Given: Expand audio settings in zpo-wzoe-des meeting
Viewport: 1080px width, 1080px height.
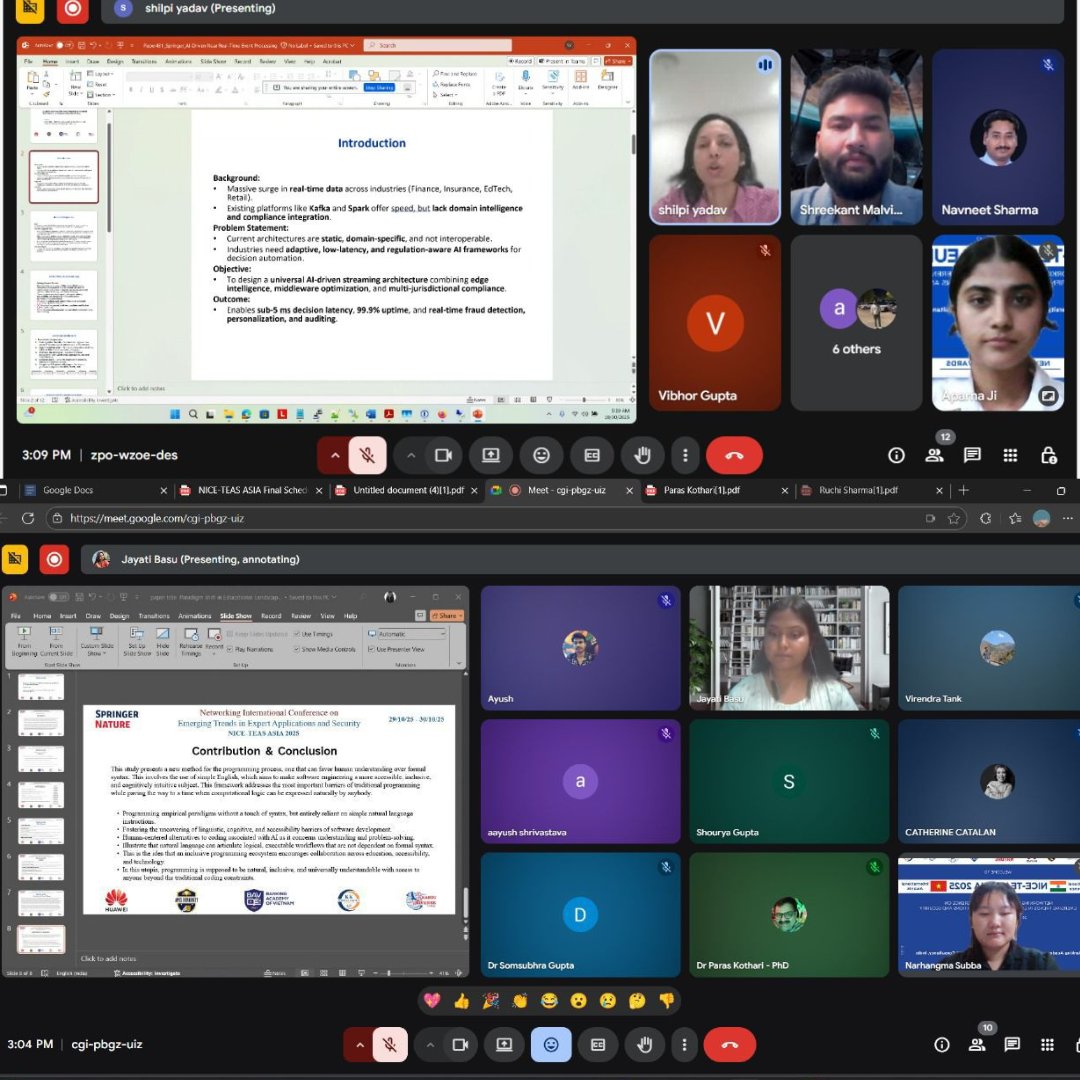Looking at the screenshot, I should pos(334,455).
